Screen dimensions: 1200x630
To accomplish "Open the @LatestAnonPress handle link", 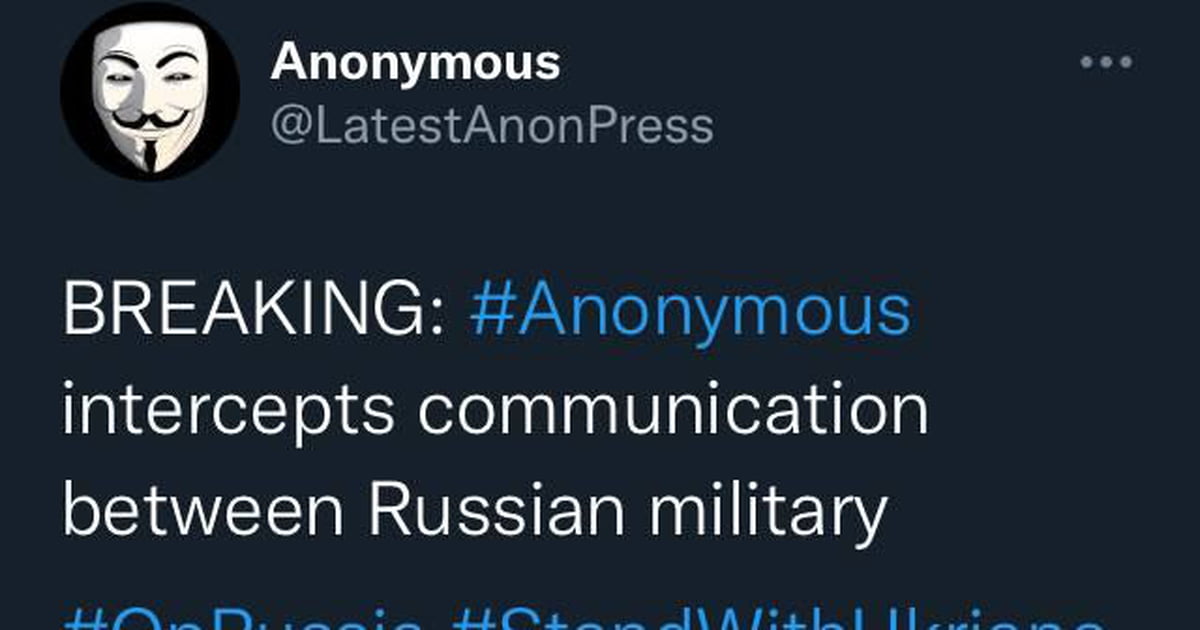I will coord(492,127).
